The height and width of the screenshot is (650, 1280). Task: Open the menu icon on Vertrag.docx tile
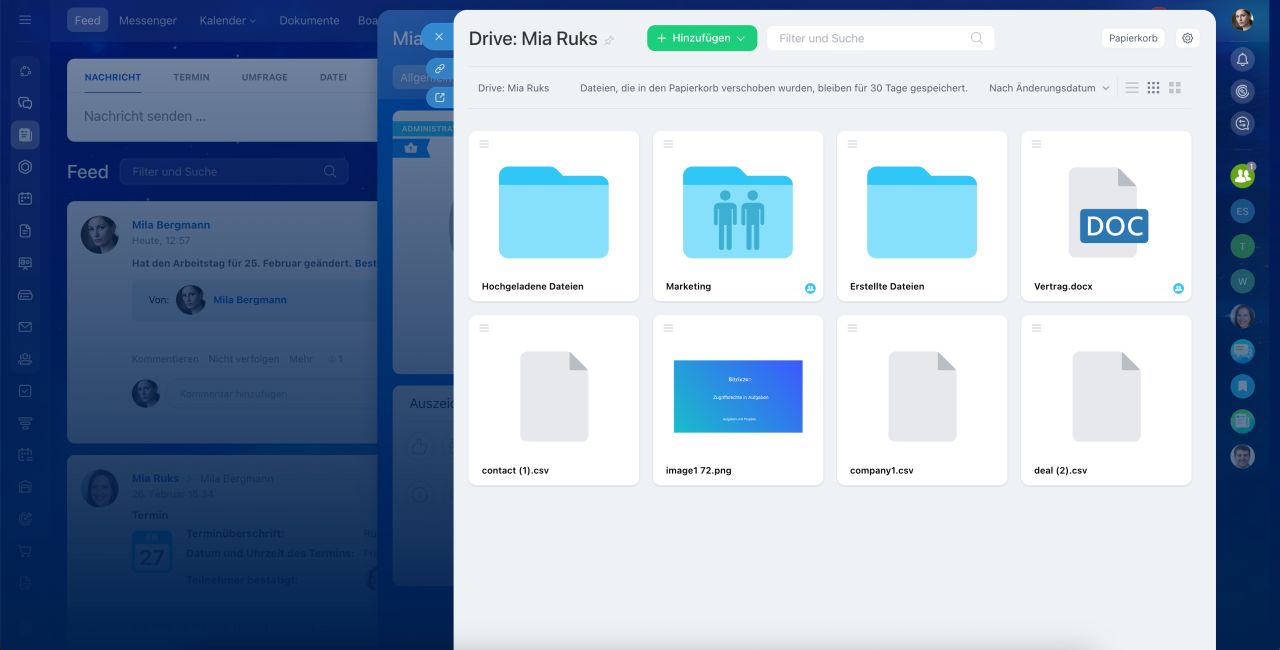click(x=1036, y=144)
